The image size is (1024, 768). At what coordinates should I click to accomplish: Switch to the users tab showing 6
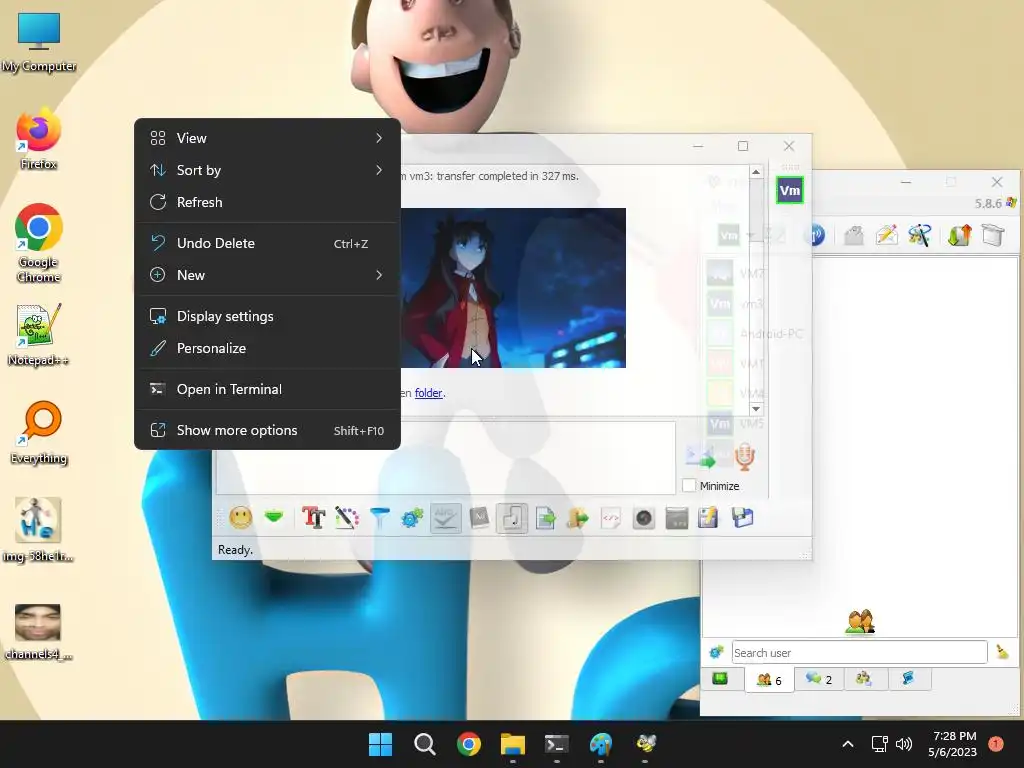pyautogui.click(x=769, y=680)
